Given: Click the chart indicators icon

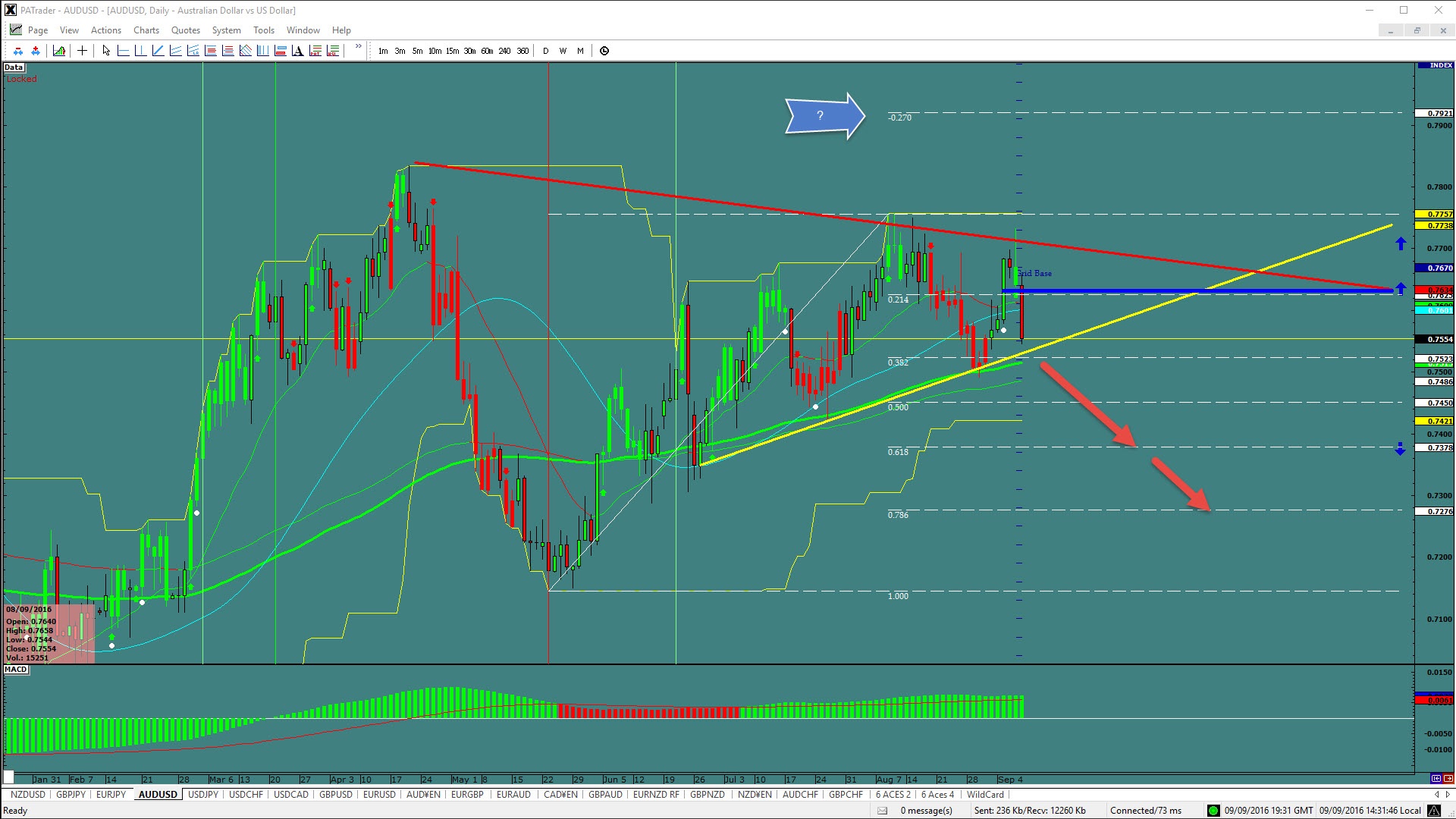Looking at the screenshot, I should click(x=59, y=51).
